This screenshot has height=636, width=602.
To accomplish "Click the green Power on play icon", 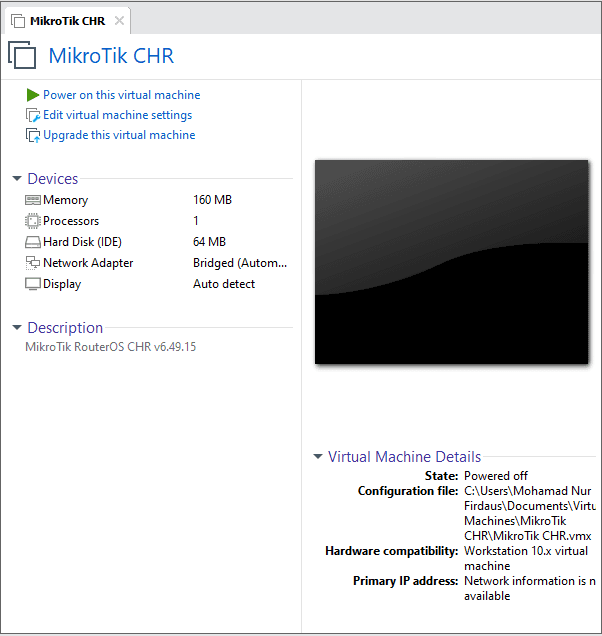I will 33,95.
